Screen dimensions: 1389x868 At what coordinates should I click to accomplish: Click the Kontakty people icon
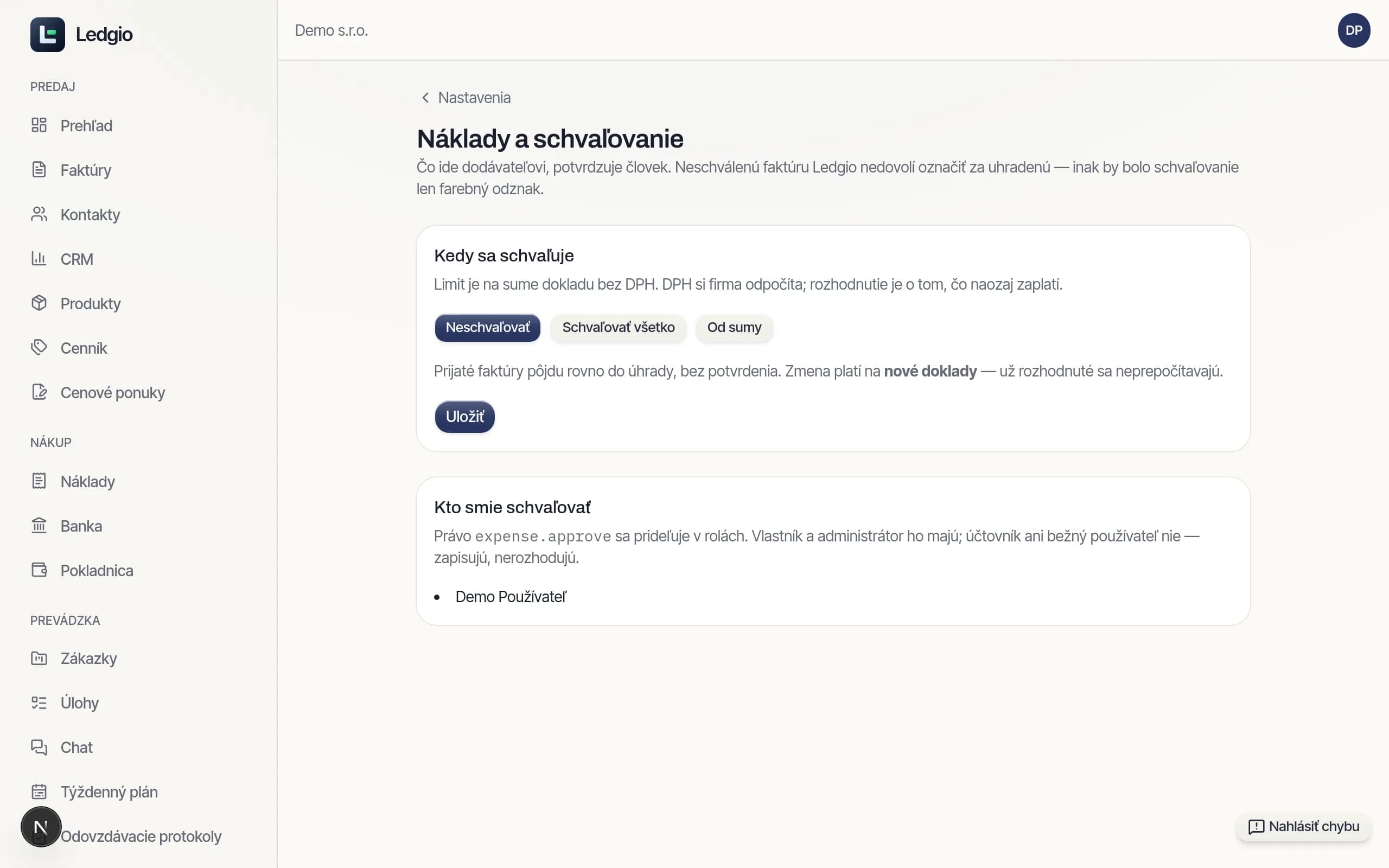(x=39, y=214)
